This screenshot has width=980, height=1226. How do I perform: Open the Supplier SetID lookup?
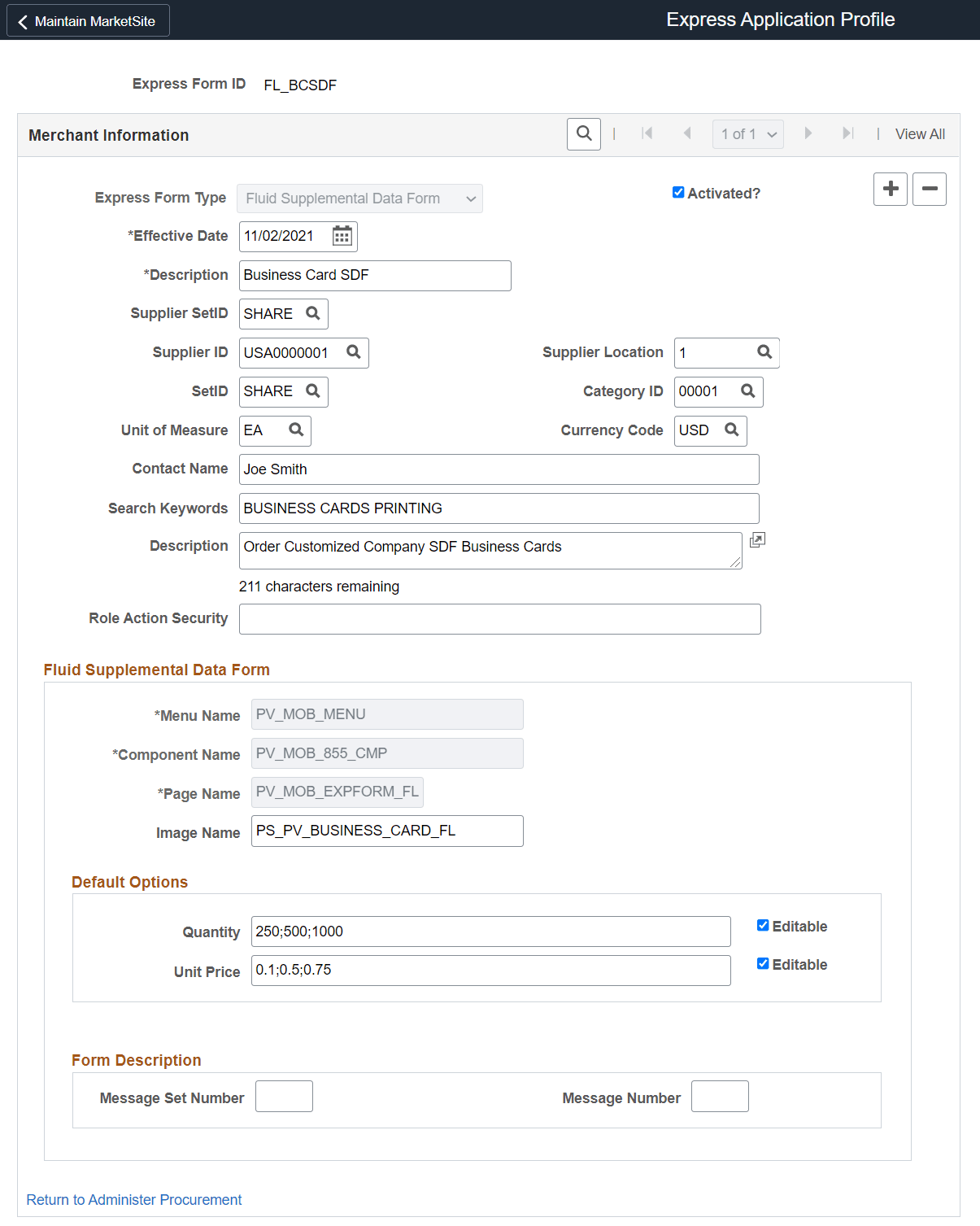[x=314, y=313]
